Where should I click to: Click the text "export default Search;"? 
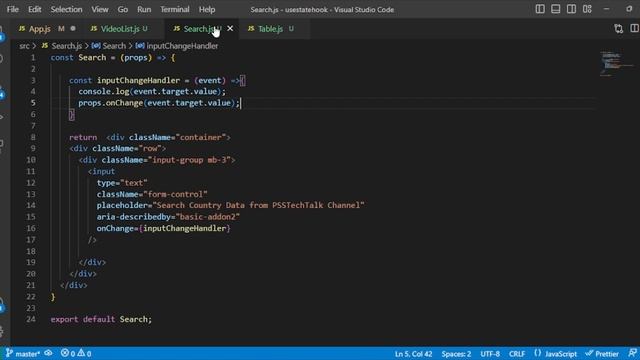click(x=101, y=319)
